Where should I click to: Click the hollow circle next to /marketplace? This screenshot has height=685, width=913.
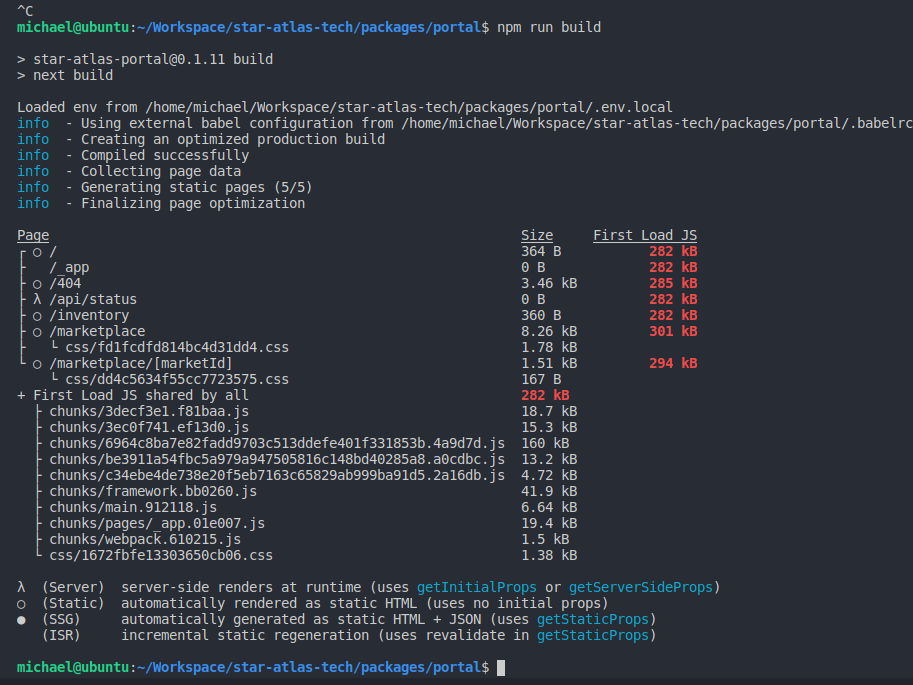37,333
